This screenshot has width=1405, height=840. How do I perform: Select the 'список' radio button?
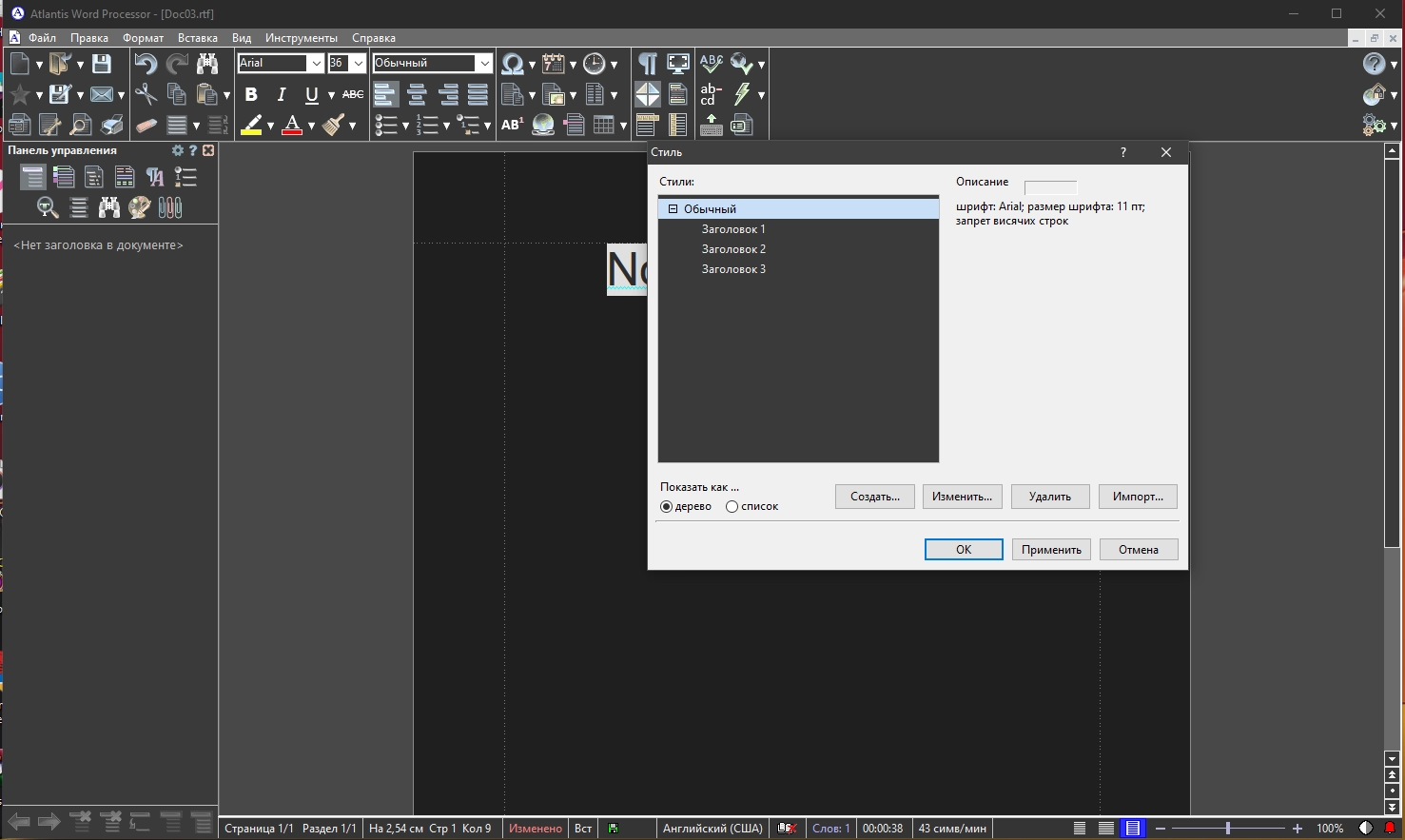[x=732, y=507]
